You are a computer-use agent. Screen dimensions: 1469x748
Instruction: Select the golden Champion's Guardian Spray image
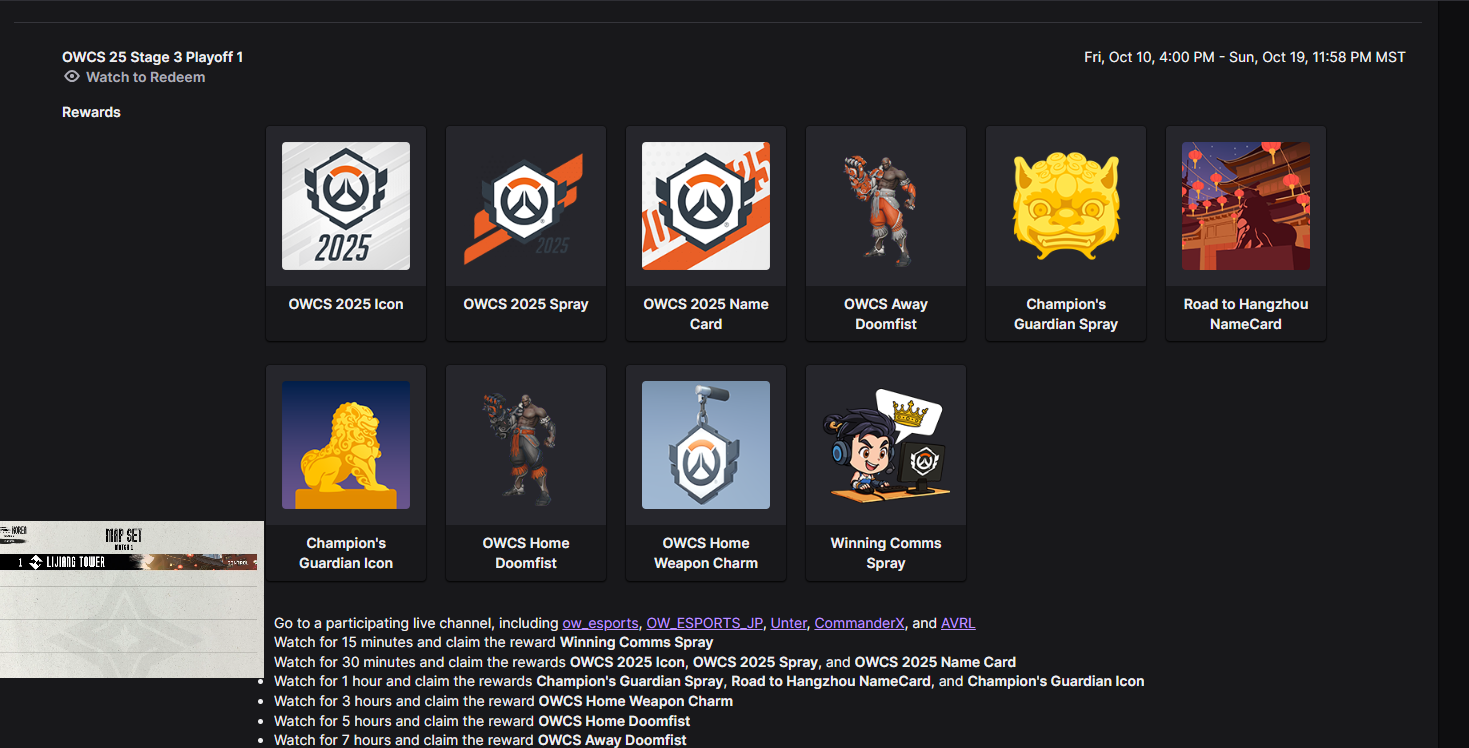[1066, 206]
